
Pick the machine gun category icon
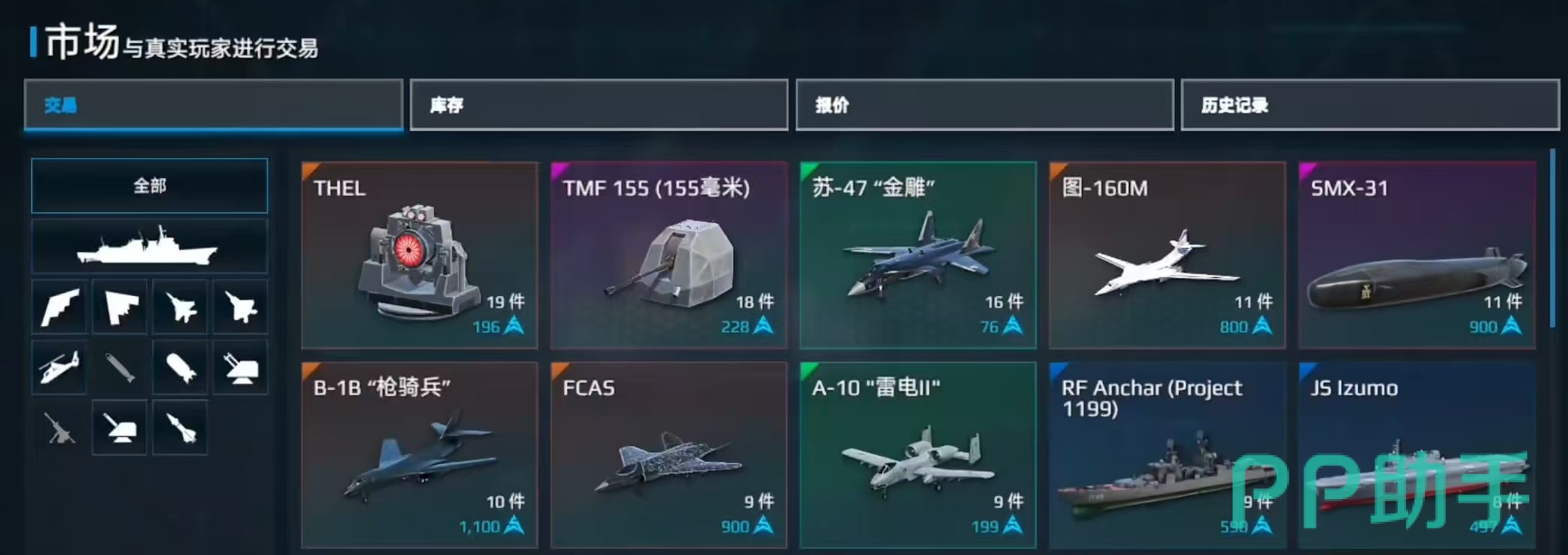(x=59, y=429)
